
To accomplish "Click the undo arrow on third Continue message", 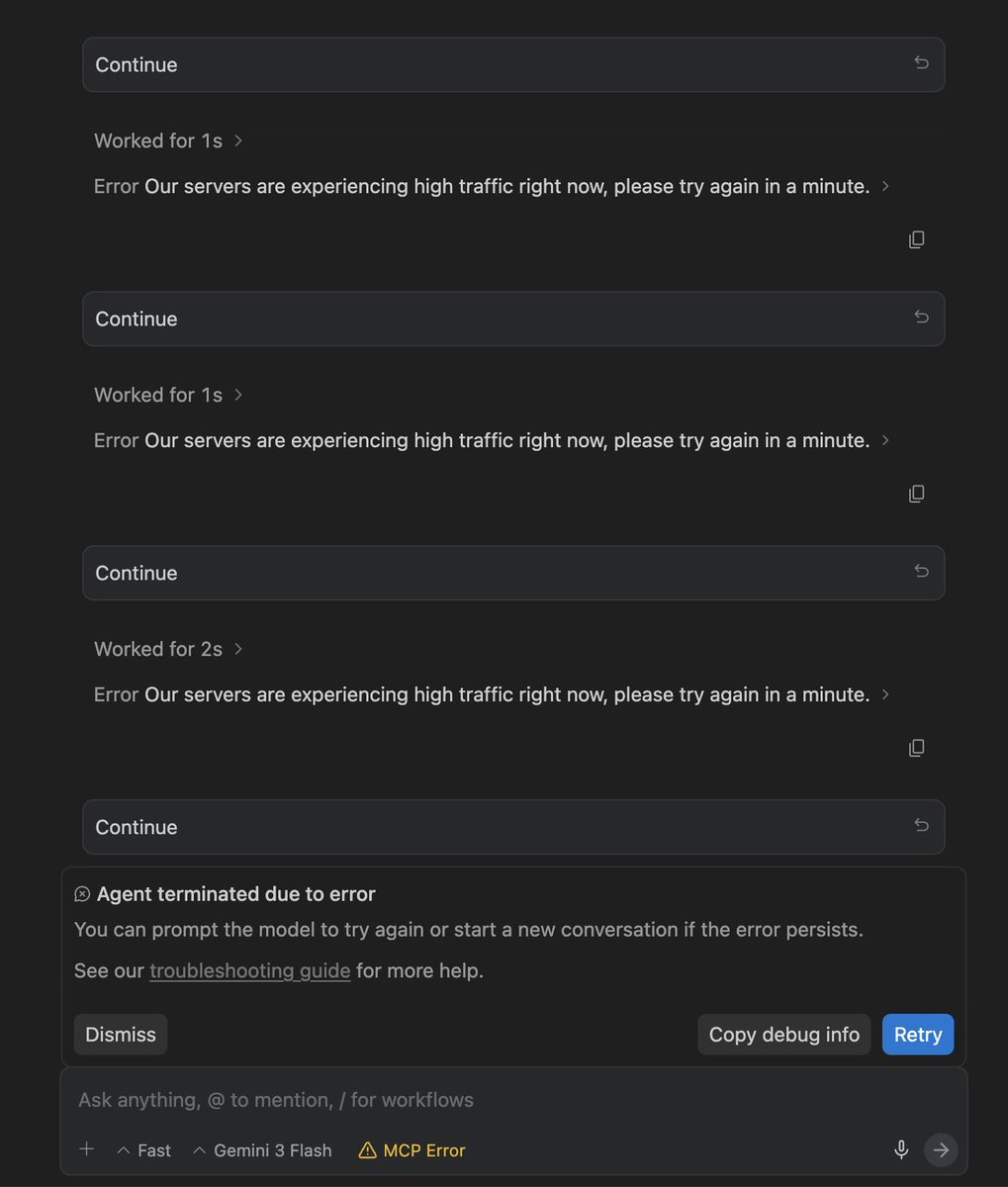I will point(921,572).
